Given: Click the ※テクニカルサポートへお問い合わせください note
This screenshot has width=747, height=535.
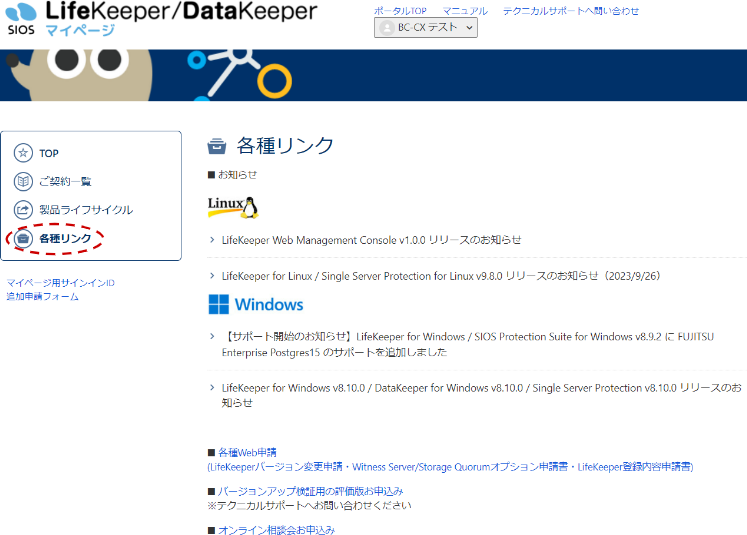Looking at the screenshot, I should click(310, 505).
